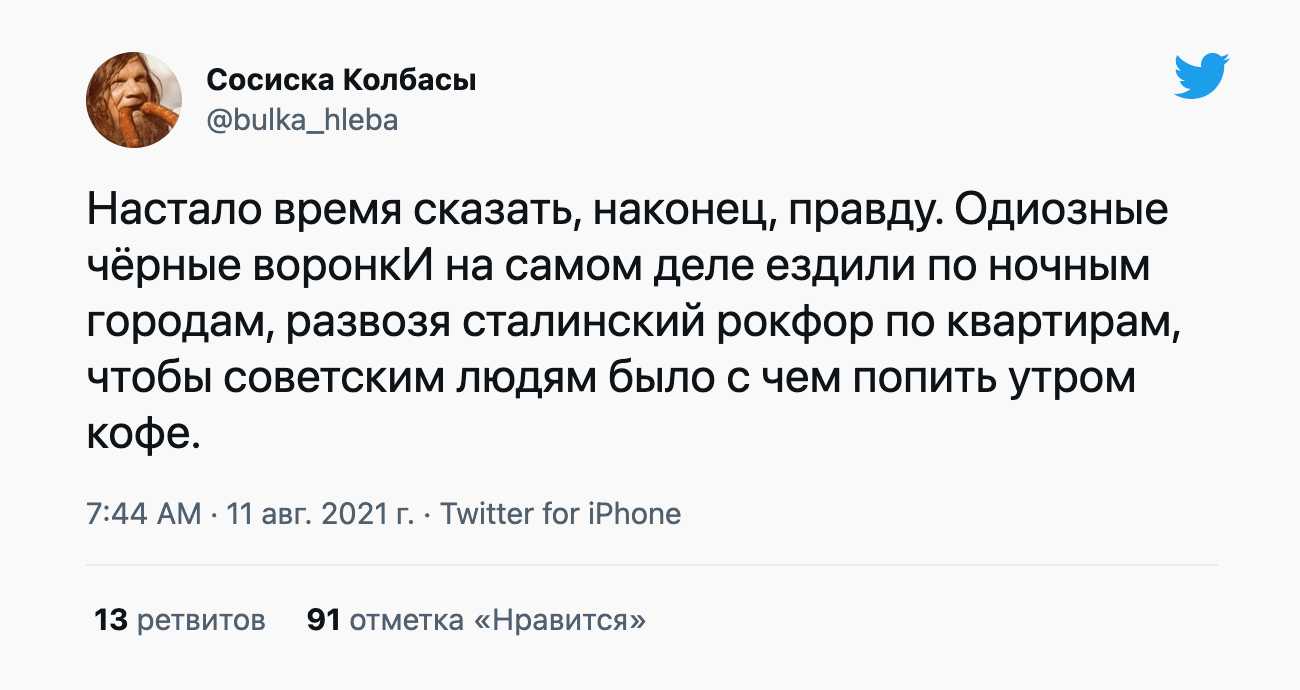This screenshot has width=1300, height=690.
Task: Click the number 91 likes count
Action: pyautogui.click(x=324, y=620)
